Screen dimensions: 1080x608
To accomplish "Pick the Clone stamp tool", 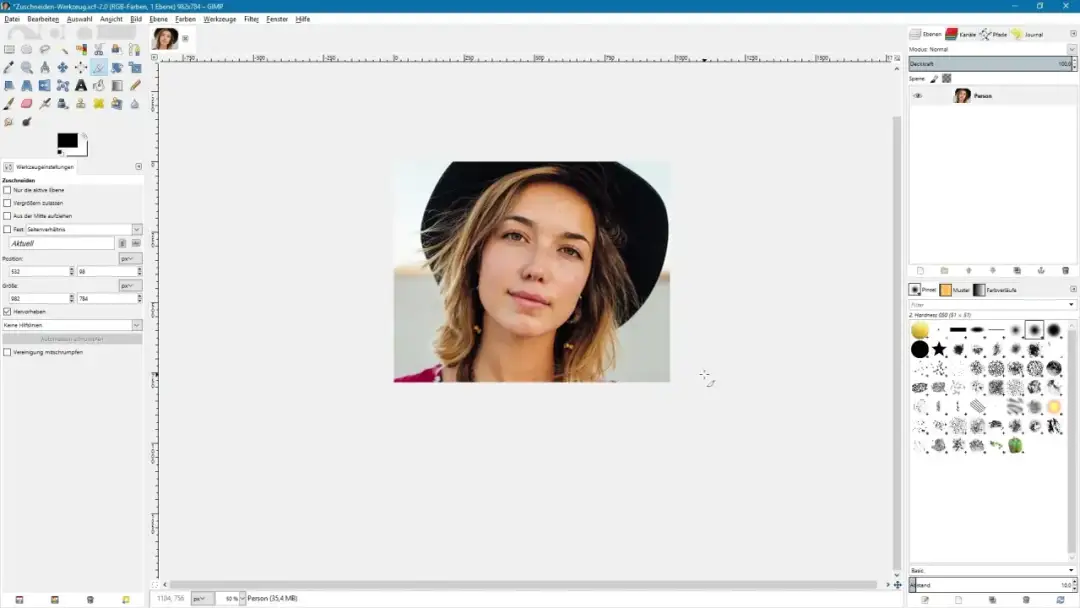I will coord(81,103).
